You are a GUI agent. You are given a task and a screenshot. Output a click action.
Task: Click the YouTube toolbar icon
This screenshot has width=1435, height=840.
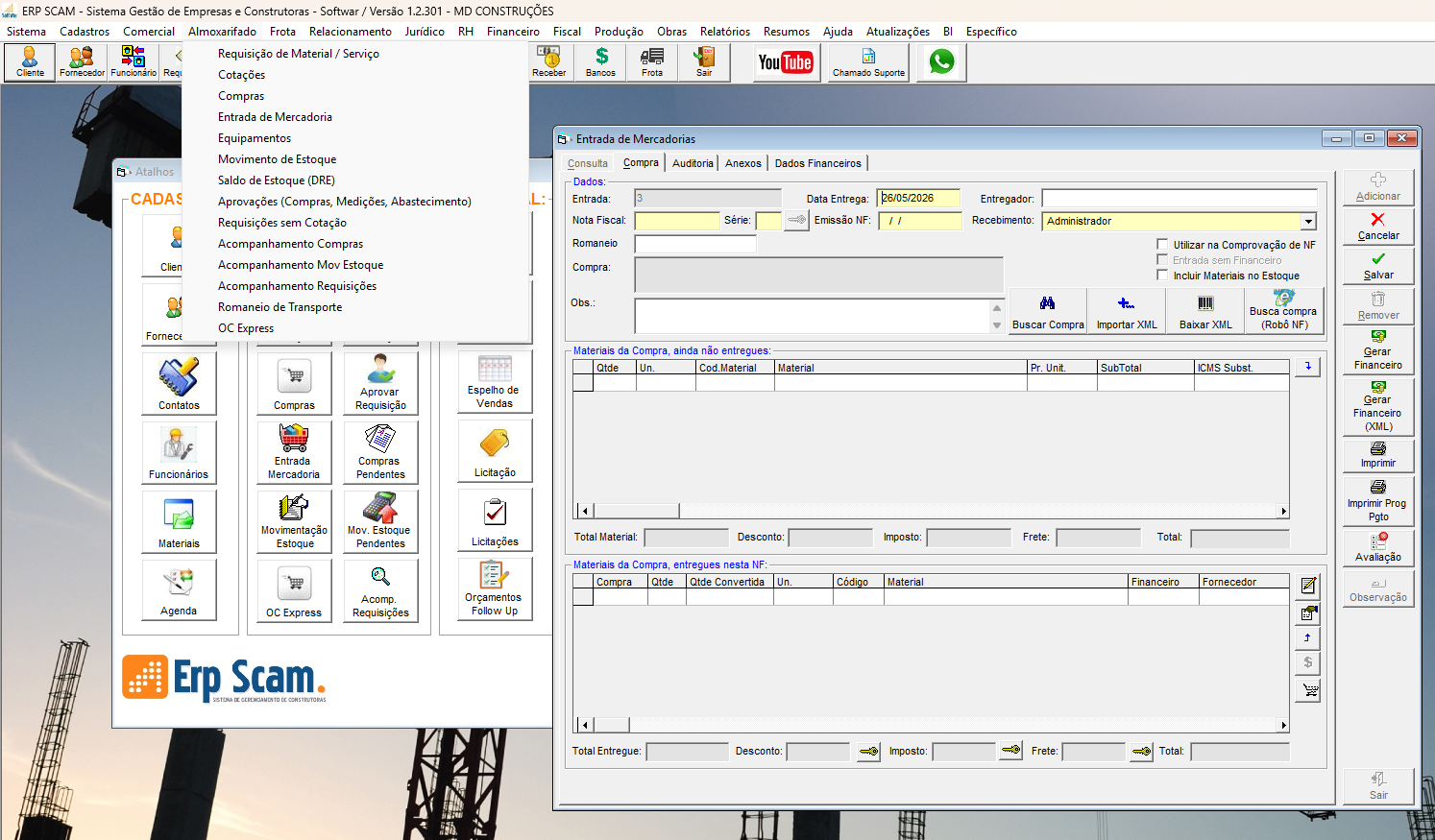point(785,62)
